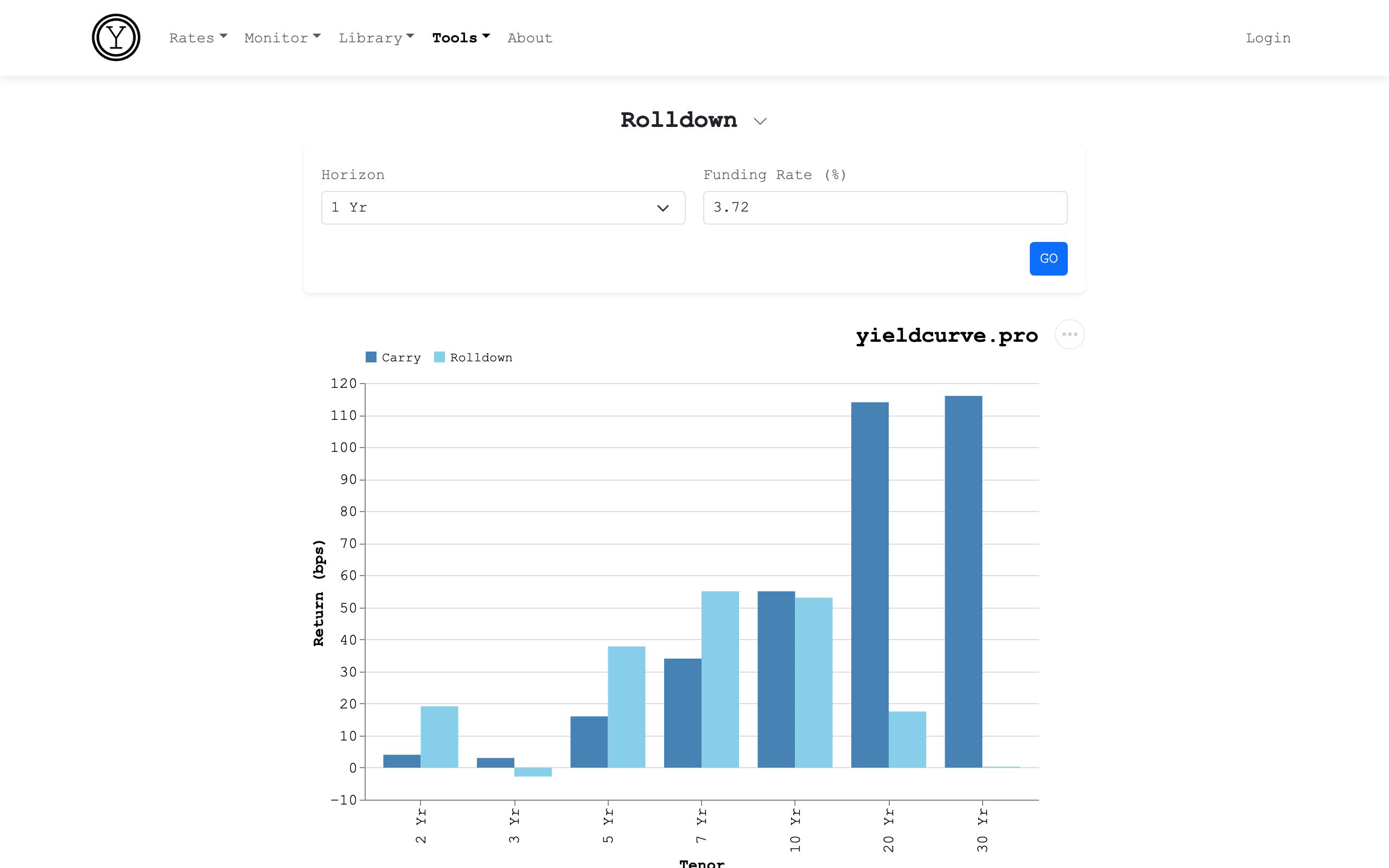Go to the About page
This screenshot has height=868, width=1389.
(529, 38)
